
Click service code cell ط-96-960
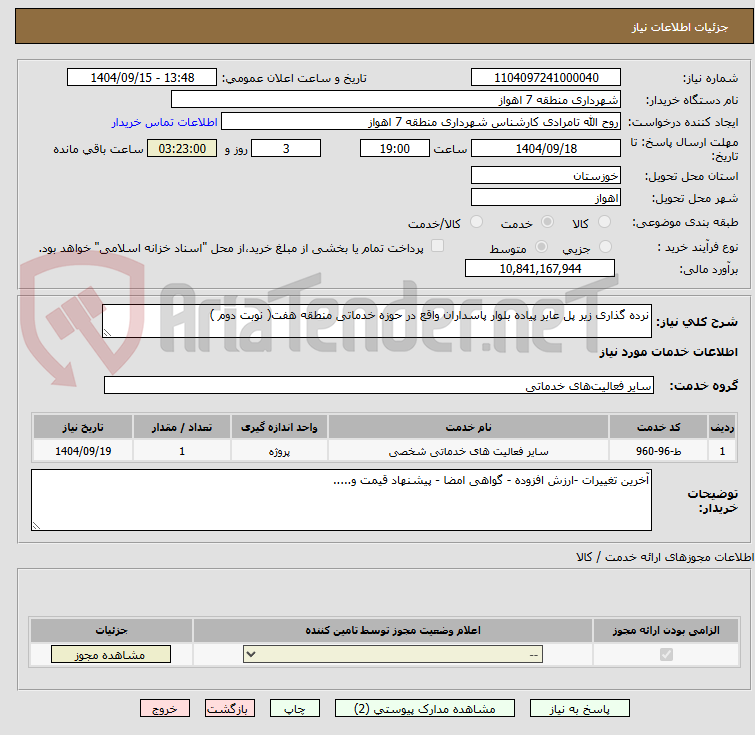[658, 451]
